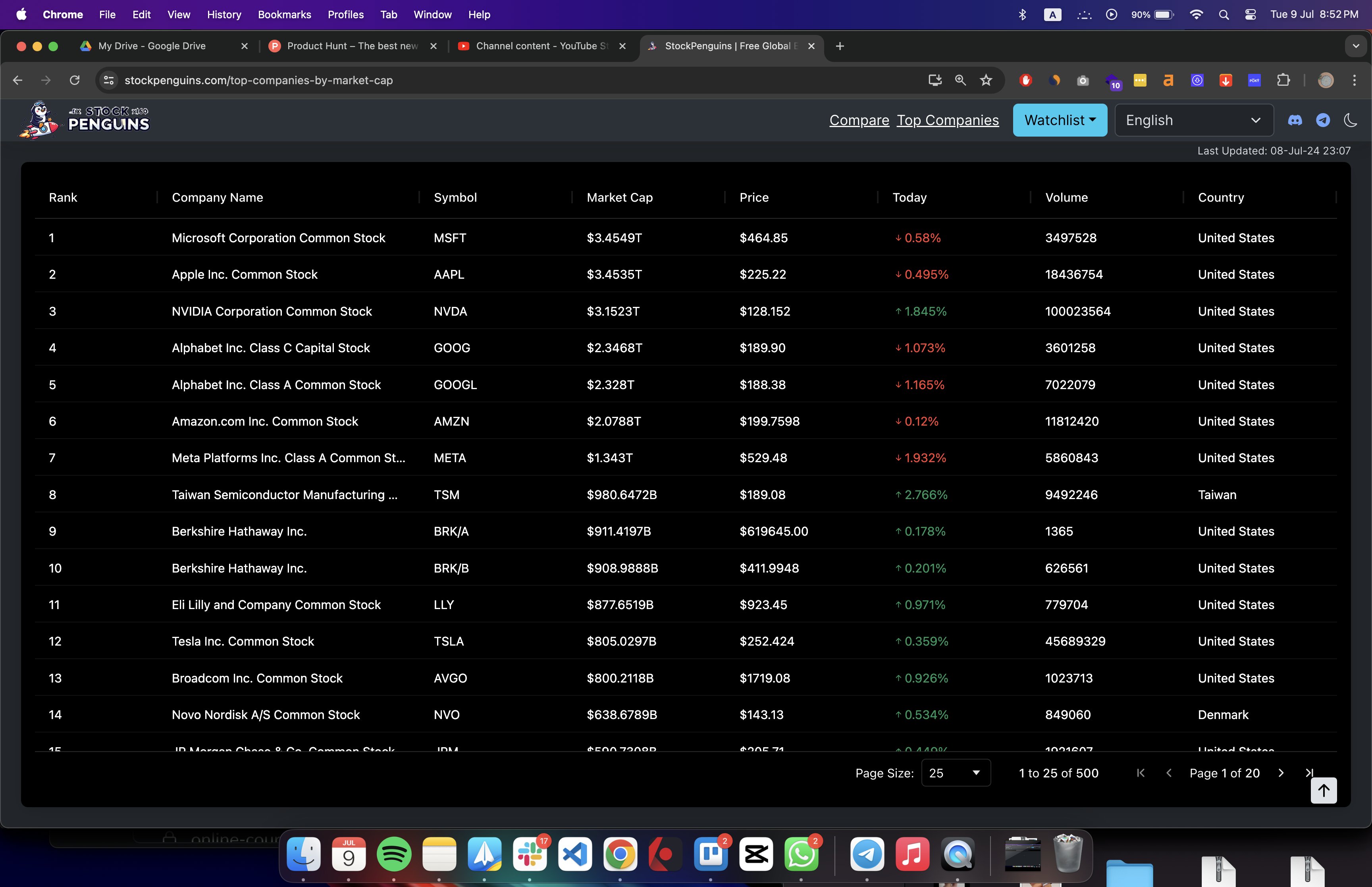Switch to Product Hunt tab
This screenshot has height=887, width=1372.
coord(353,46)
